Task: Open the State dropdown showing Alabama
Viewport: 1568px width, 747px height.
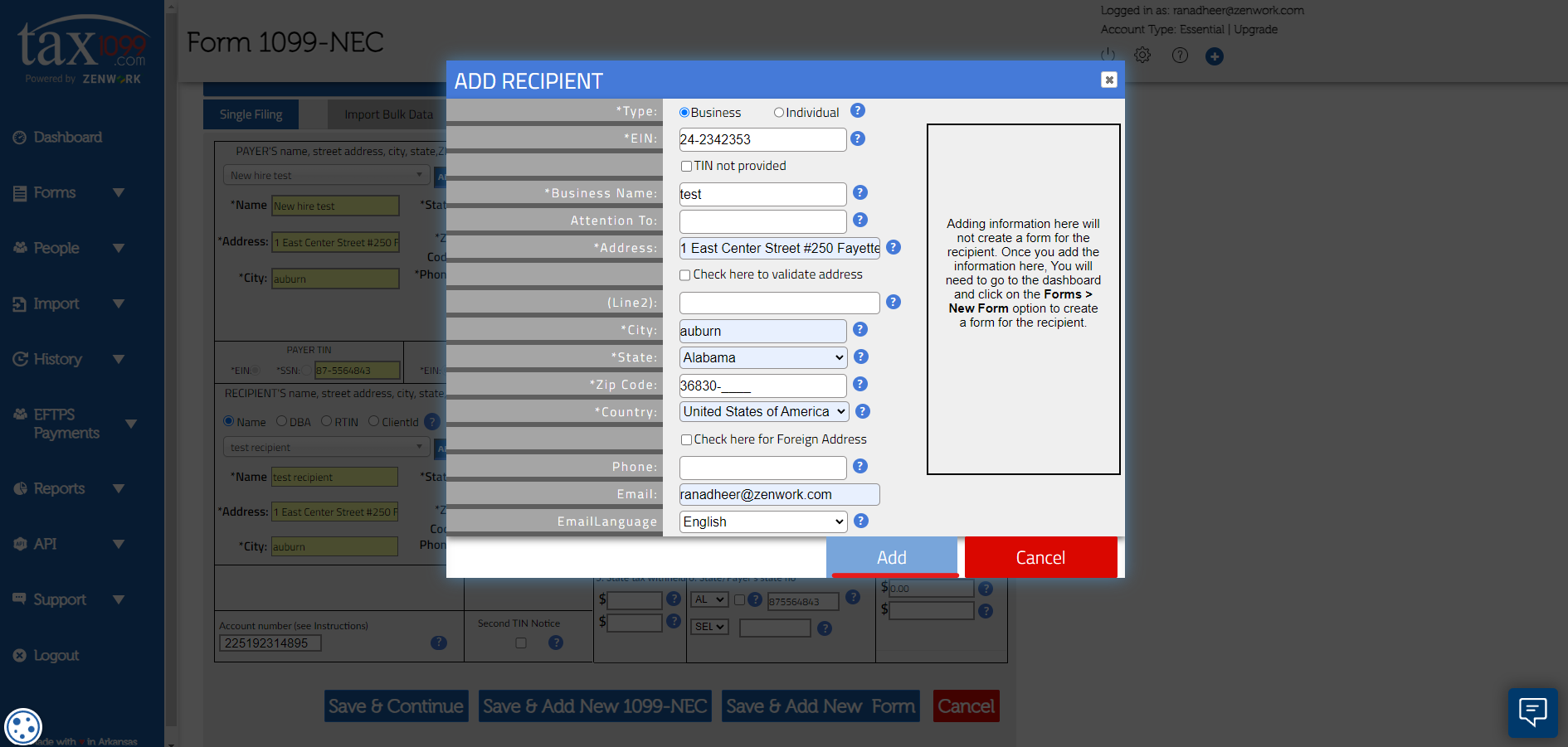Action: [763, 357]
